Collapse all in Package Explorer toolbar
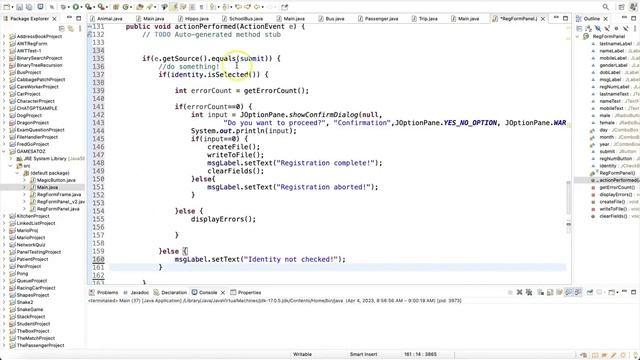Viewport: 640px width, 360px height. pyautogui.click(x=62, y=28)
